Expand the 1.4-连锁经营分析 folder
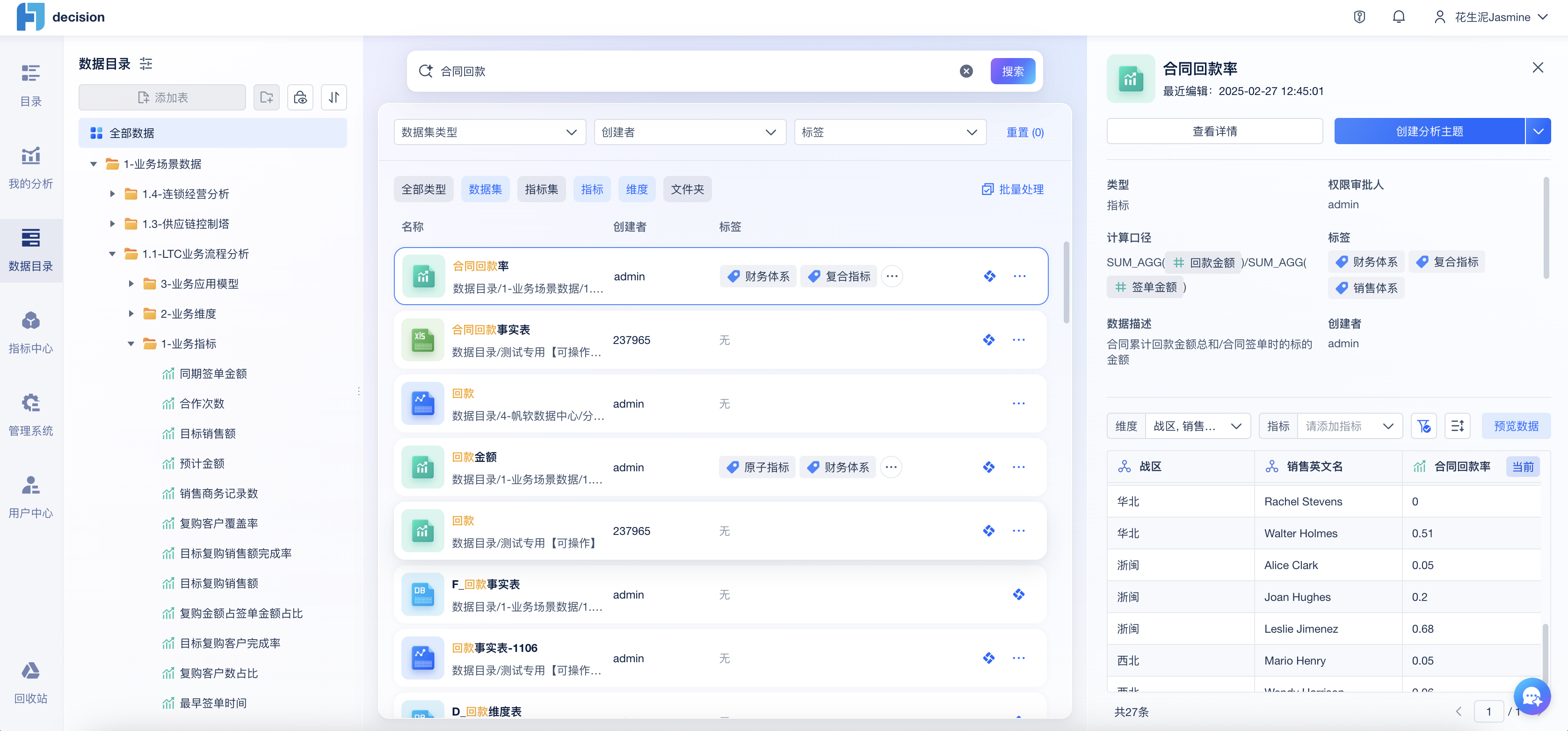This screenshot has height=731, width=1568. [113, 194]
